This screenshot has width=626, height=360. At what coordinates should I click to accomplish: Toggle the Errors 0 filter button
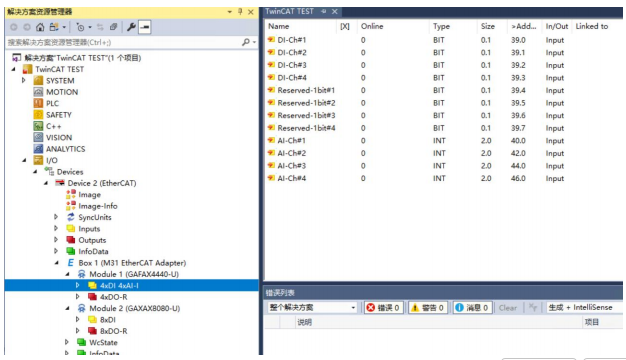(383, 307)
